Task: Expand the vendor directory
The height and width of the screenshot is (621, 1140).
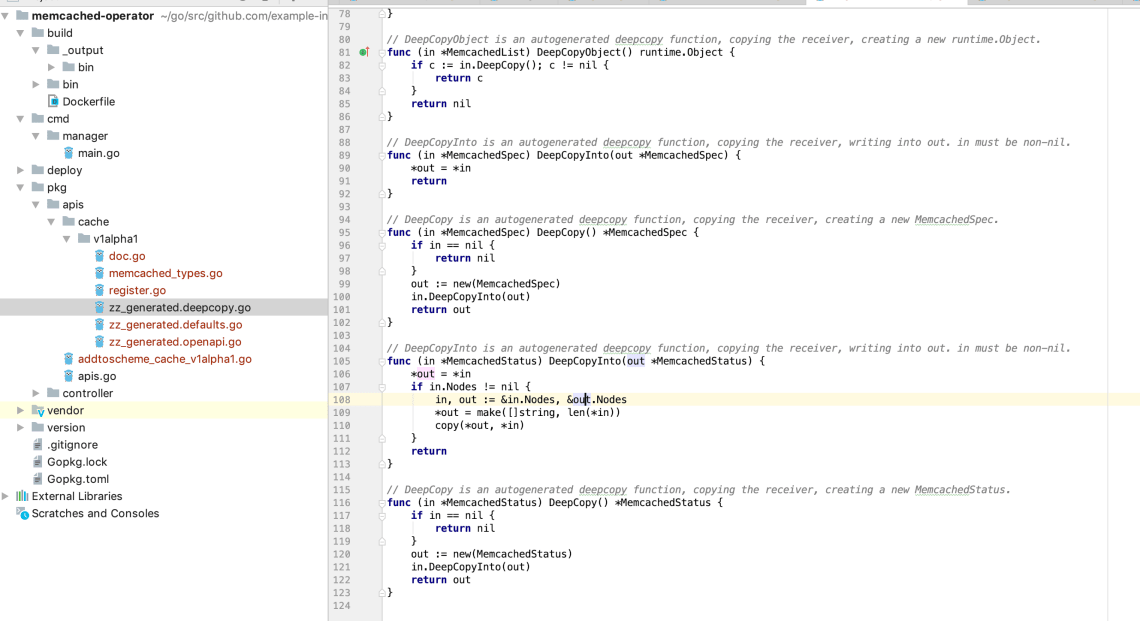Action: point(22,410)
